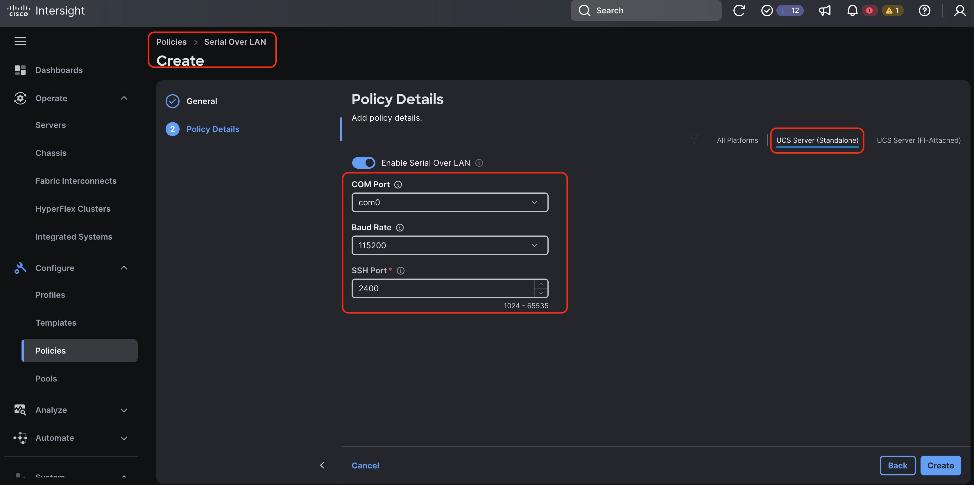Switch to UCS Server (FI-Attached) tab
This screenshot has width=974, height=485.
pos(918,140)
